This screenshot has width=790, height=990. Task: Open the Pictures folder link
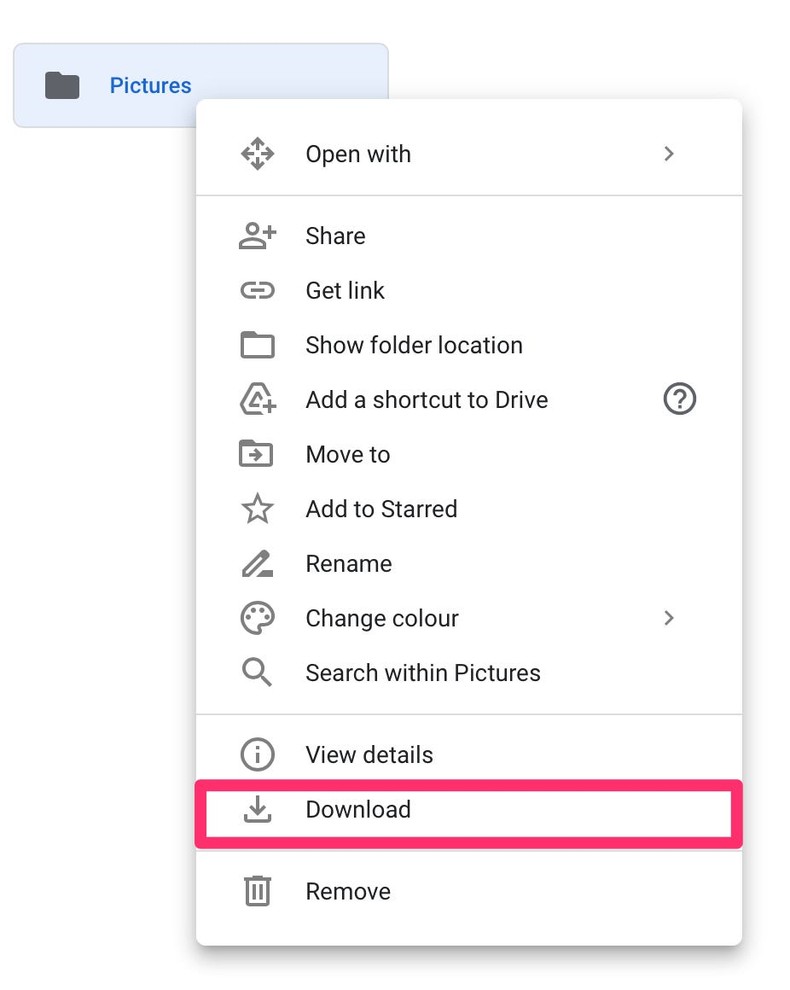[150, 86]
